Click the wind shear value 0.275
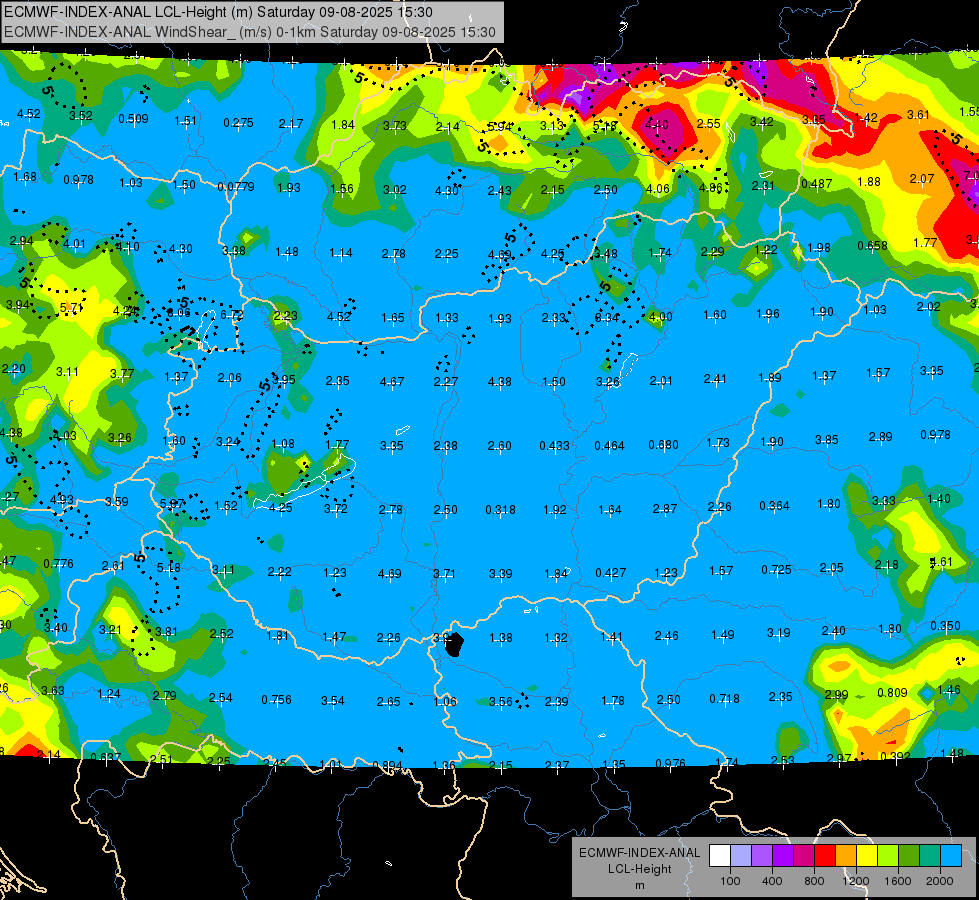Image resolution: width=979 pixels, height=900 pixels. (x=239, y=122)
